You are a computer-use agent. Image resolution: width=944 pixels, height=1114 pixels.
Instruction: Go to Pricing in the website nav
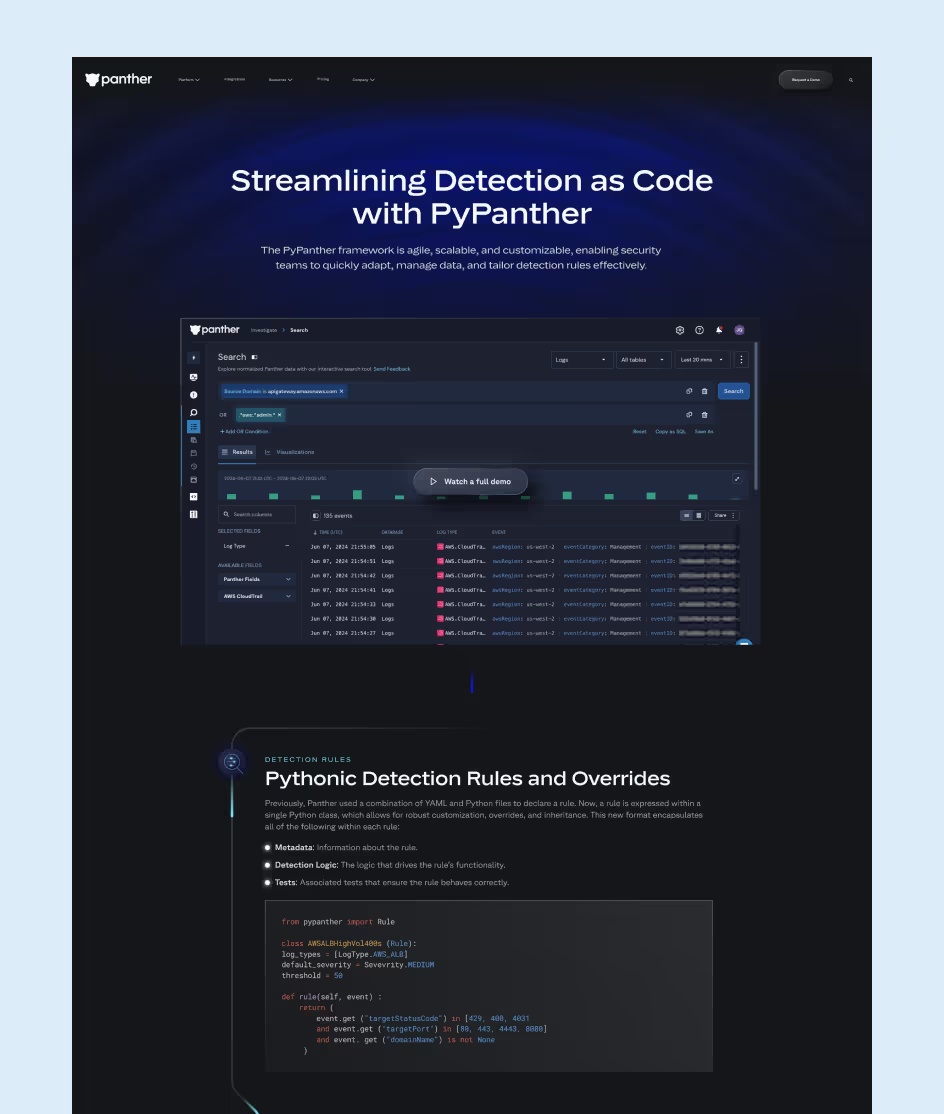(323, 80)
